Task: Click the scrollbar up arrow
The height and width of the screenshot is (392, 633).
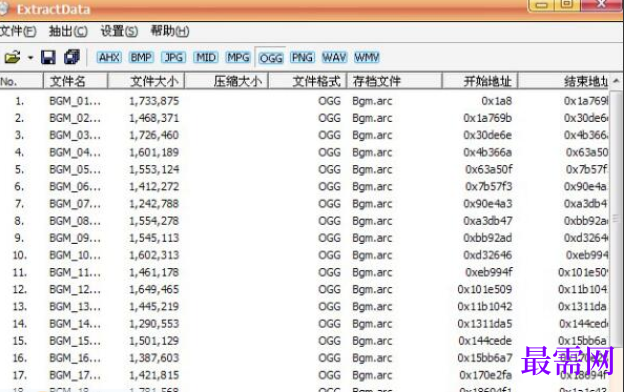Action: (616, 81)
